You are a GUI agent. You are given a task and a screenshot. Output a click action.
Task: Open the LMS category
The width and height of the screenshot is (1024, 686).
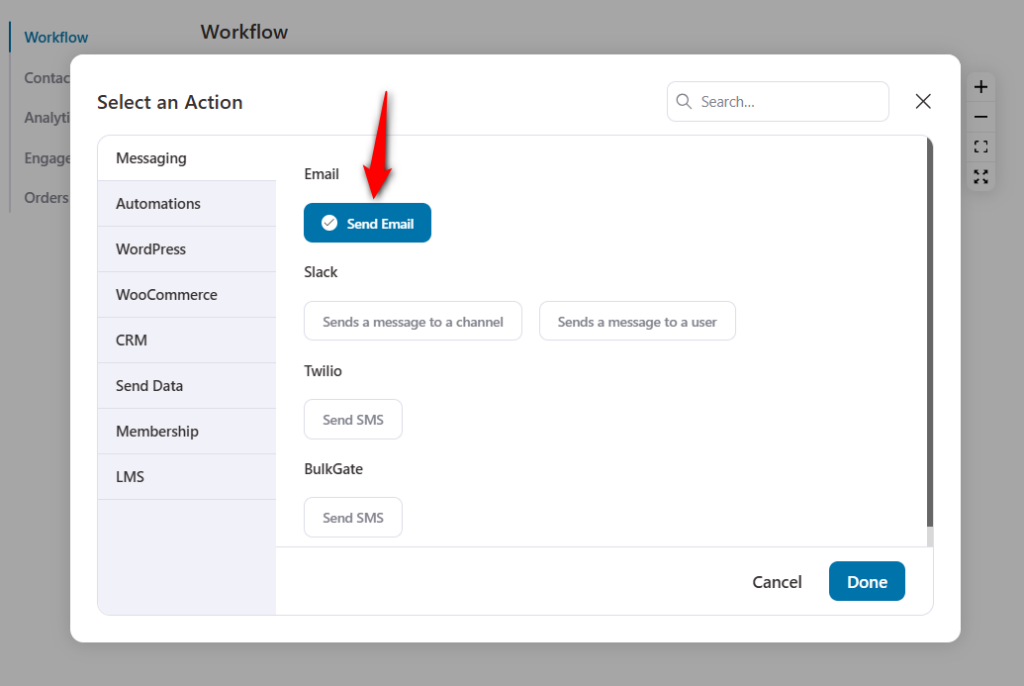click(186, 476)
